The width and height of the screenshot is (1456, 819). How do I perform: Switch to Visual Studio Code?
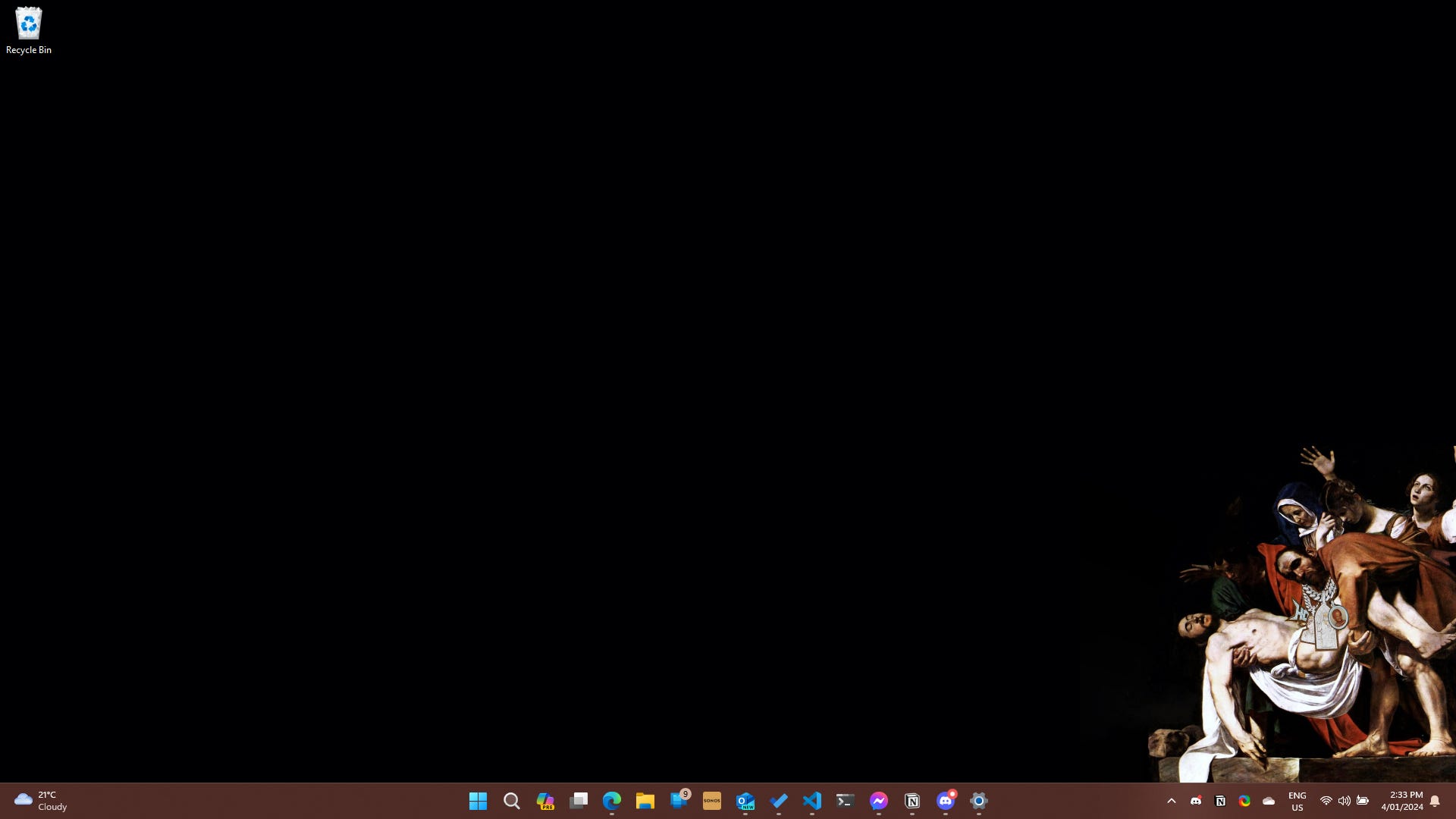(812, 801)
